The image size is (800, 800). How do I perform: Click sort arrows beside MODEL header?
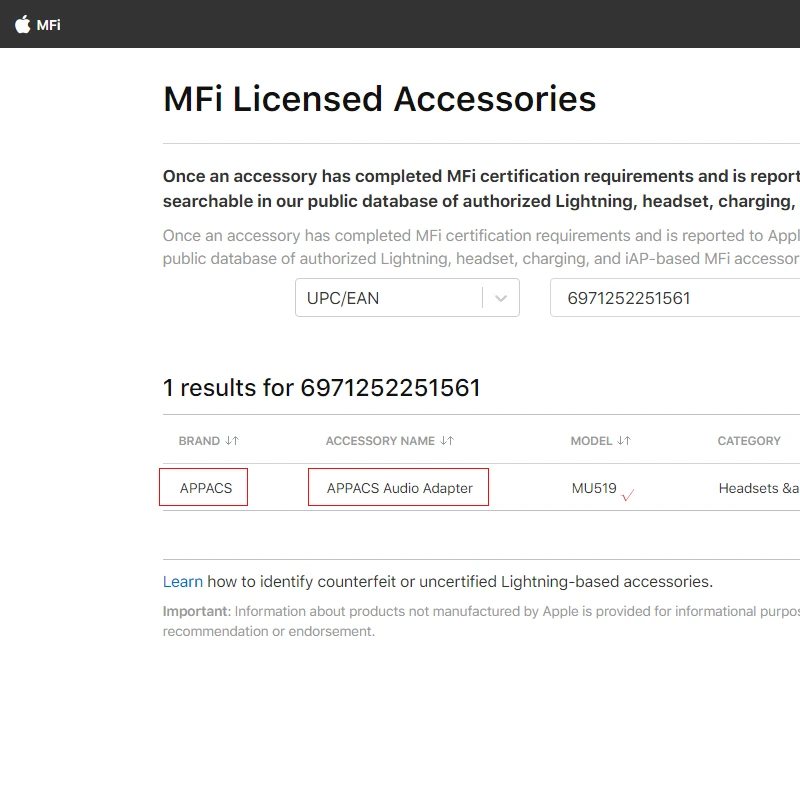coord(624,441)
